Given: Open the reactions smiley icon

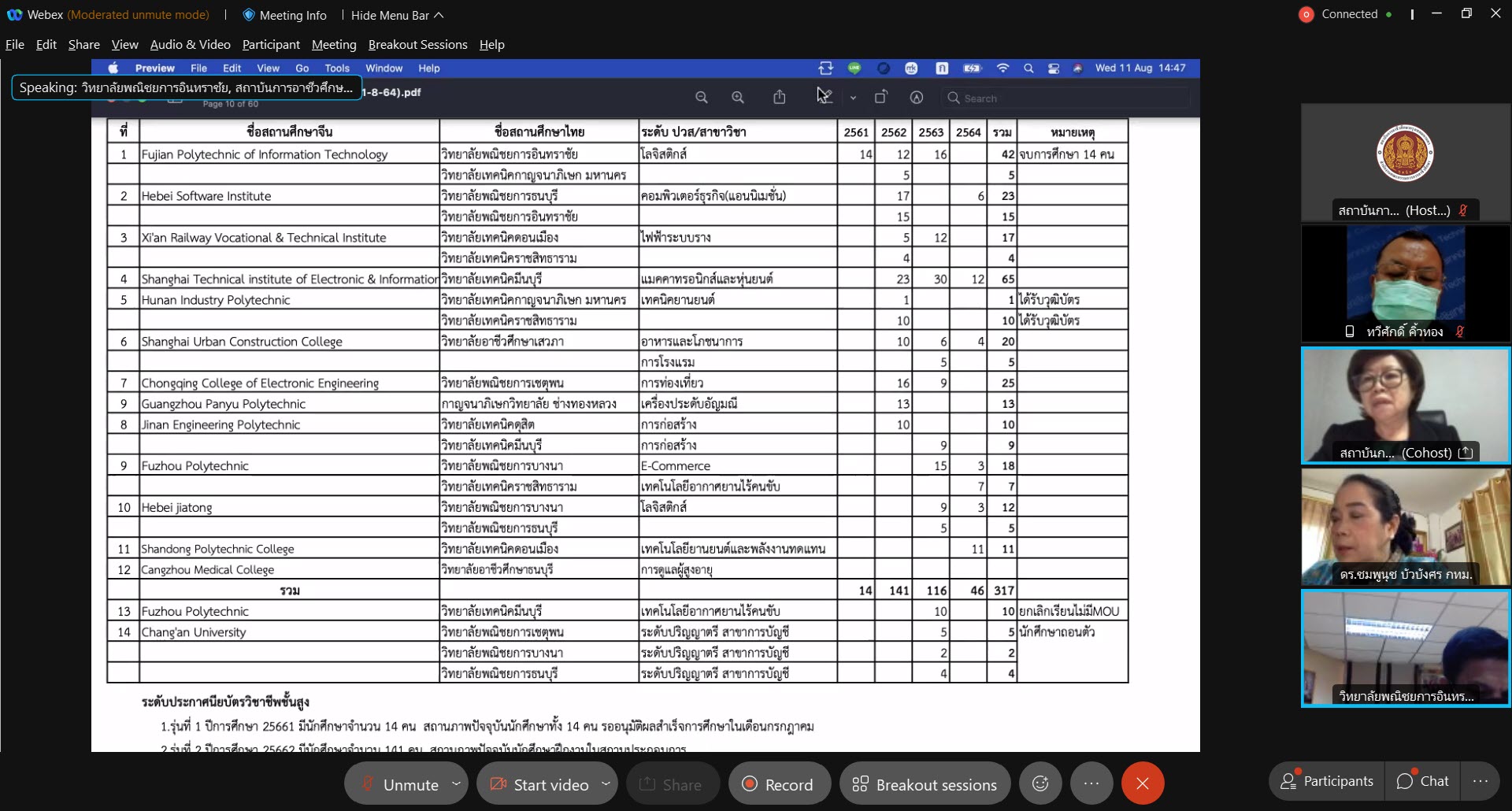Looking at the screenshot, I should 1040,783.
